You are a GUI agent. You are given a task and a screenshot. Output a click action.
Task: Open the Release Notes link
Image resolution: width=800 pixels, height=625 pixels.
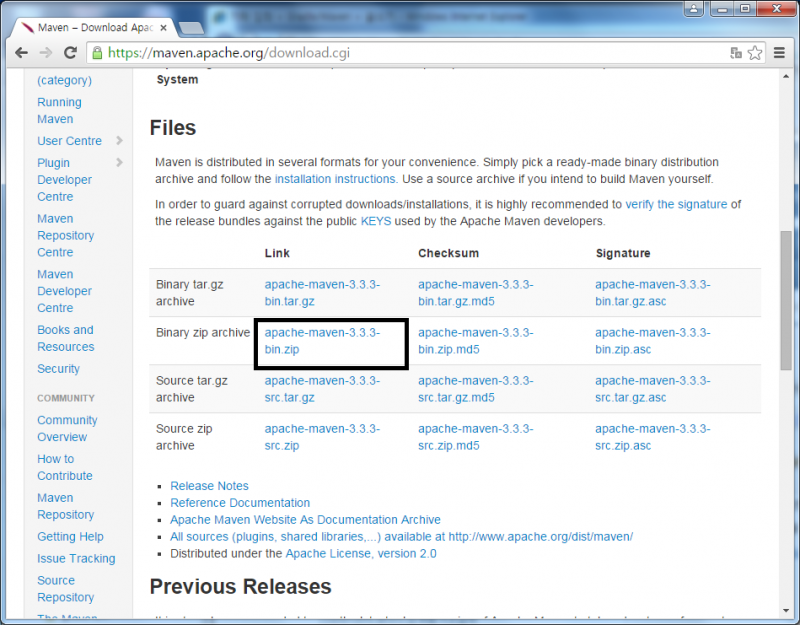click(209, 486)
